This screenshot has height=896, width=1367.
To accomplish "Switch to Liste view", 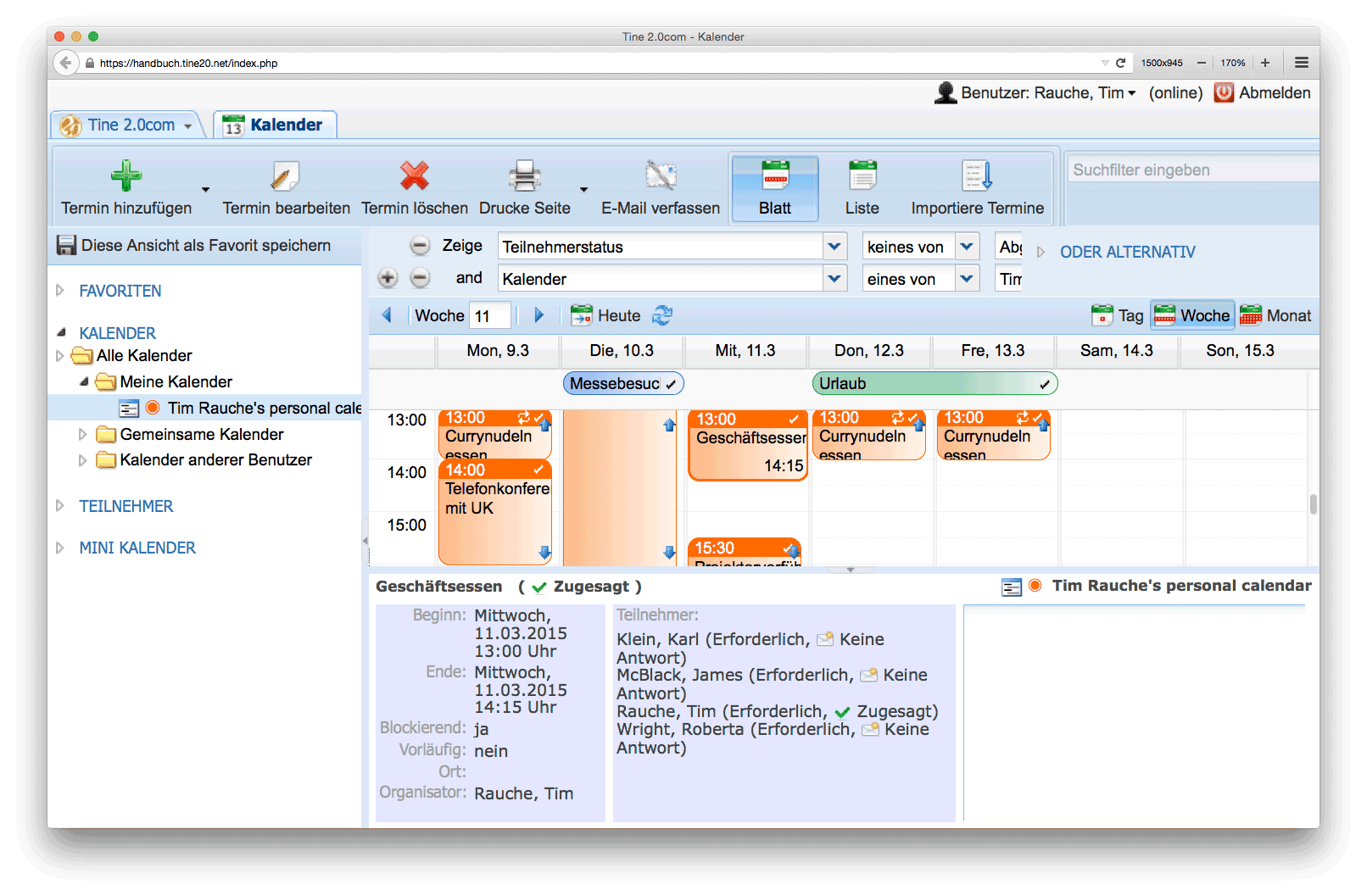I will 862,187.
